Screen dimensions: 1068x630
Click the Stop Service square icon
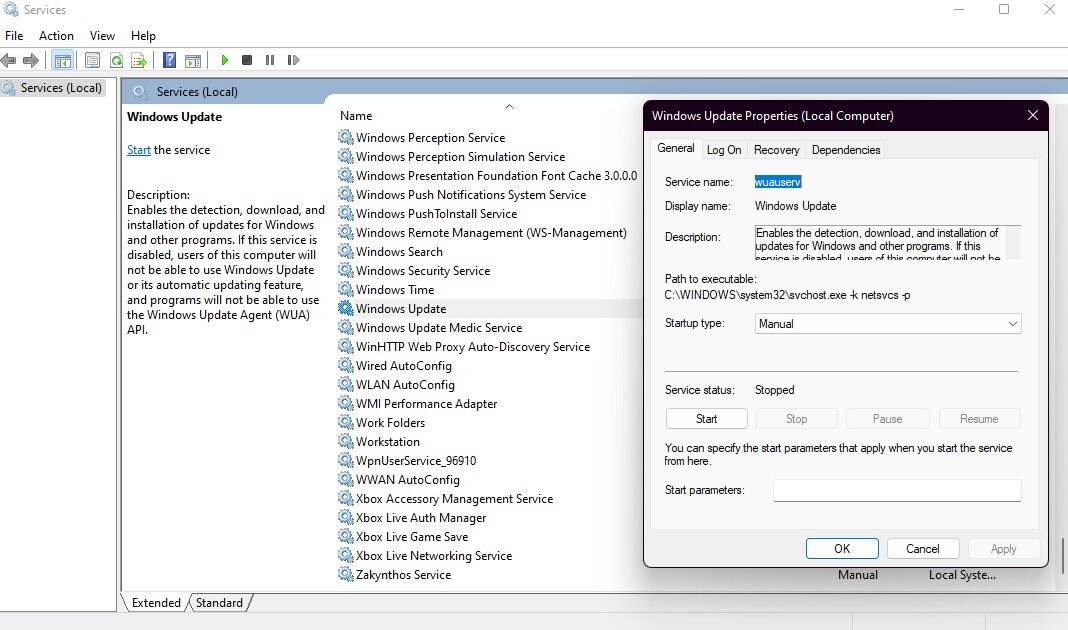247,60
